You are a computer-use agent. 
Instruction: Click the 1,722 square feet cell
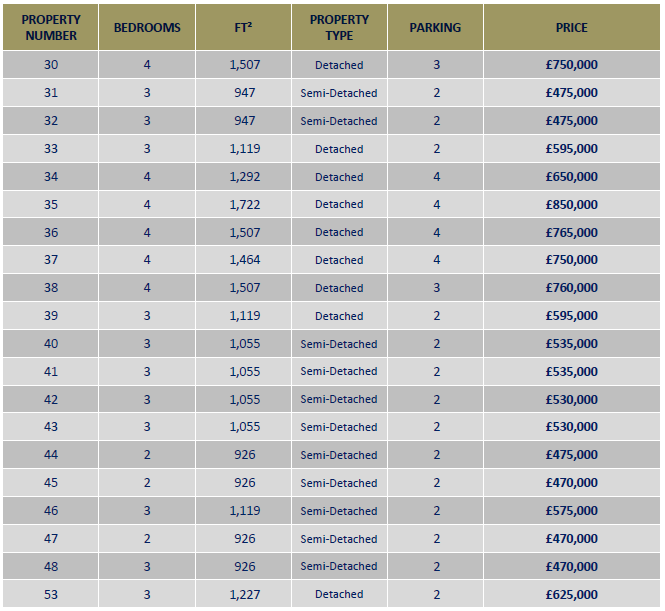(244, 205)
